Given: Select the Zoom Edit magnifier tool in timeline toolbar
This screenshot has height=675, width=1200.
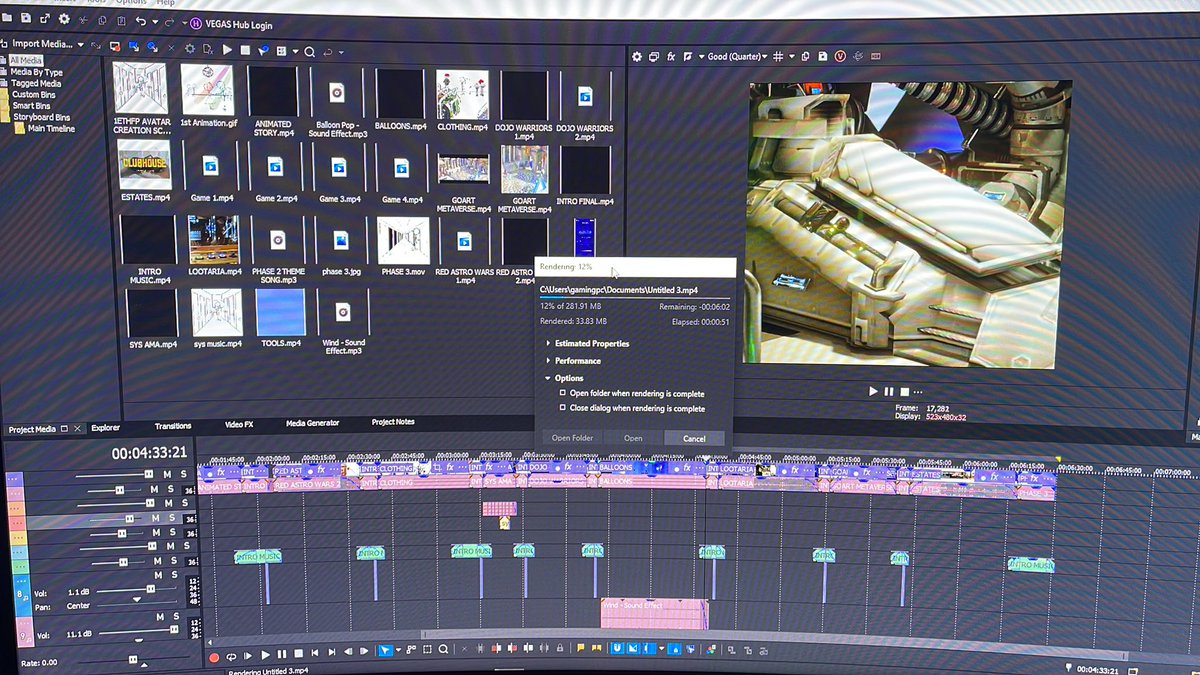Looking at the screenshot, I should click(443, 649).
